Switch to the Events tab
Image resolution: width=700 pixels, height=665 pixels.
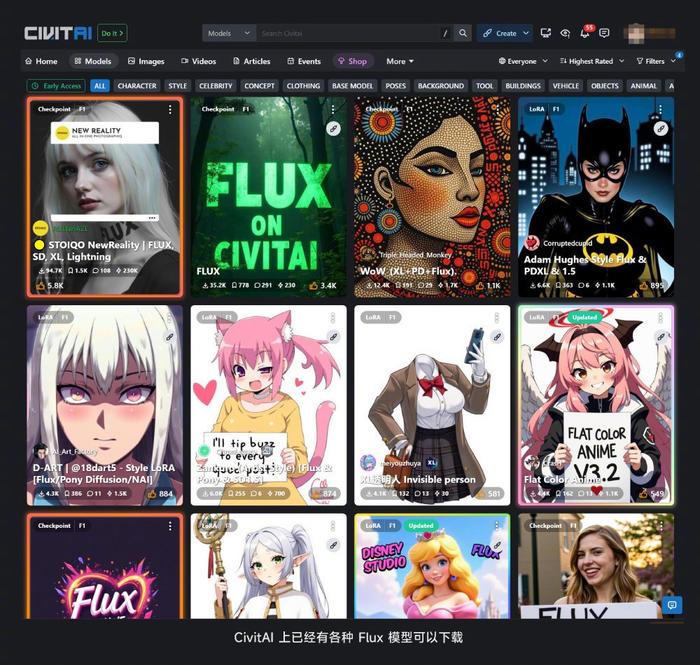[304, 61]
